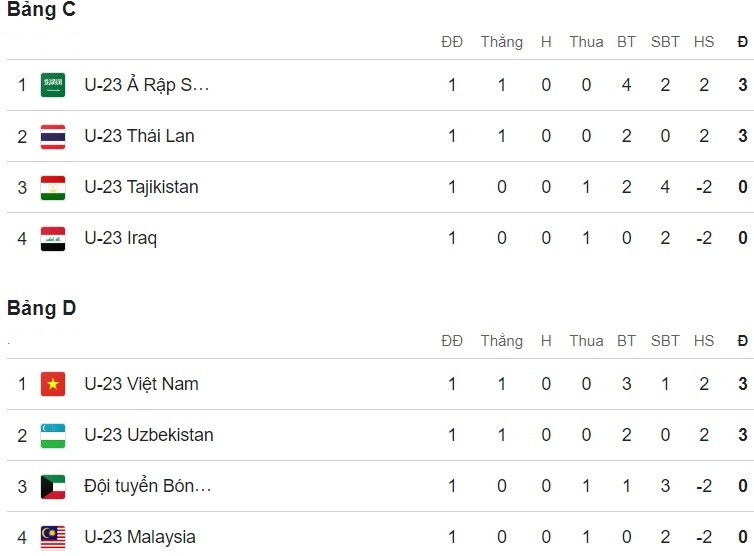Click the truncated Đội tuyển Bón… team name
Image resolution: width=754 pixels, height=556 pixels.
[x=147, y=486]
